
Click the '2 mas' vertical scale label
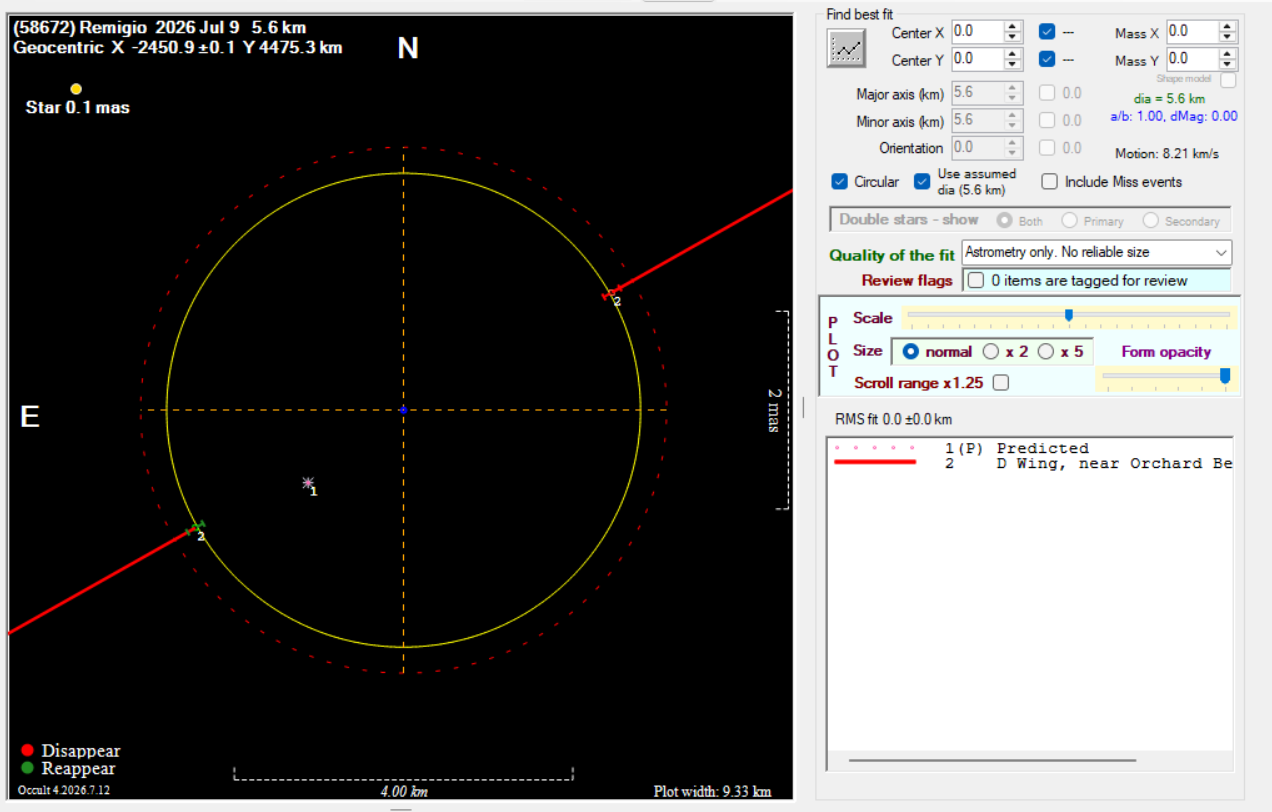pos(773,410)
